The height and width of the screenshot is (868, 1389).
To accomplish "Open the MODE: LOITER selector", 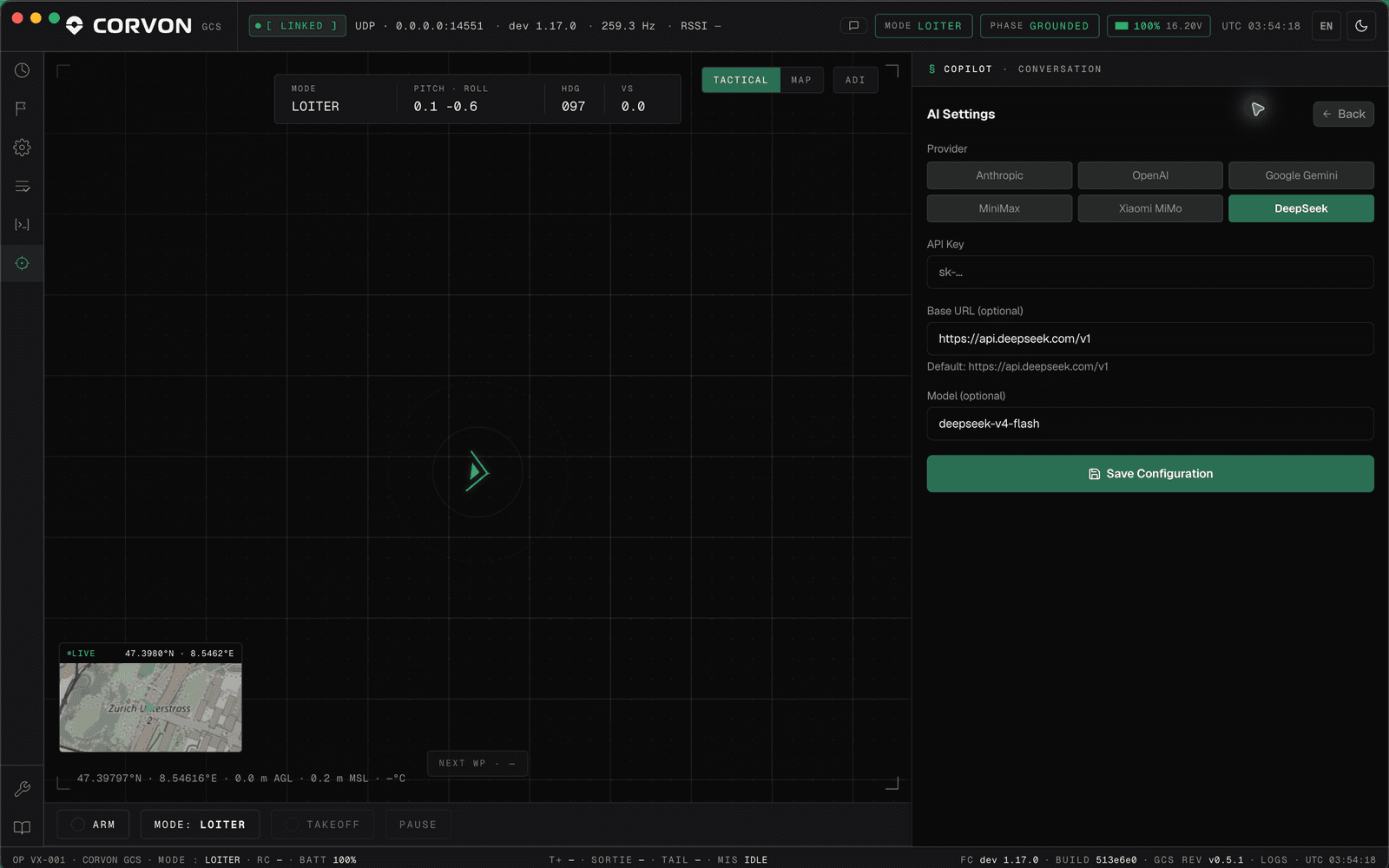I will coord(200,825).
